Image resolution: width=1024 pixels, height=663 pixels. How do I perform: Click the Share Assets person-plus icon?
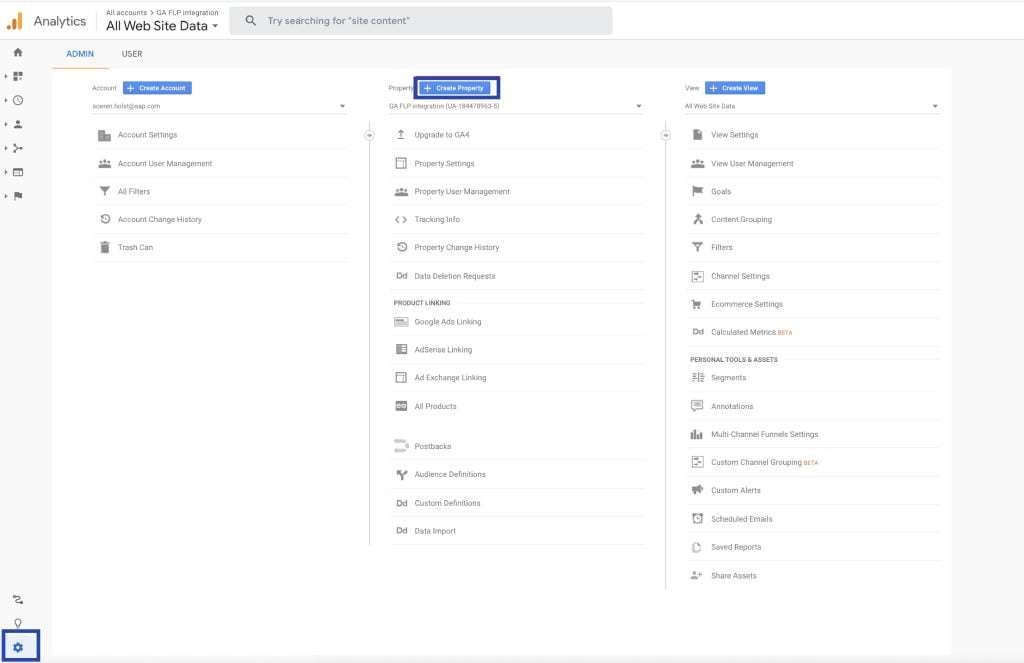coord(697,575)
